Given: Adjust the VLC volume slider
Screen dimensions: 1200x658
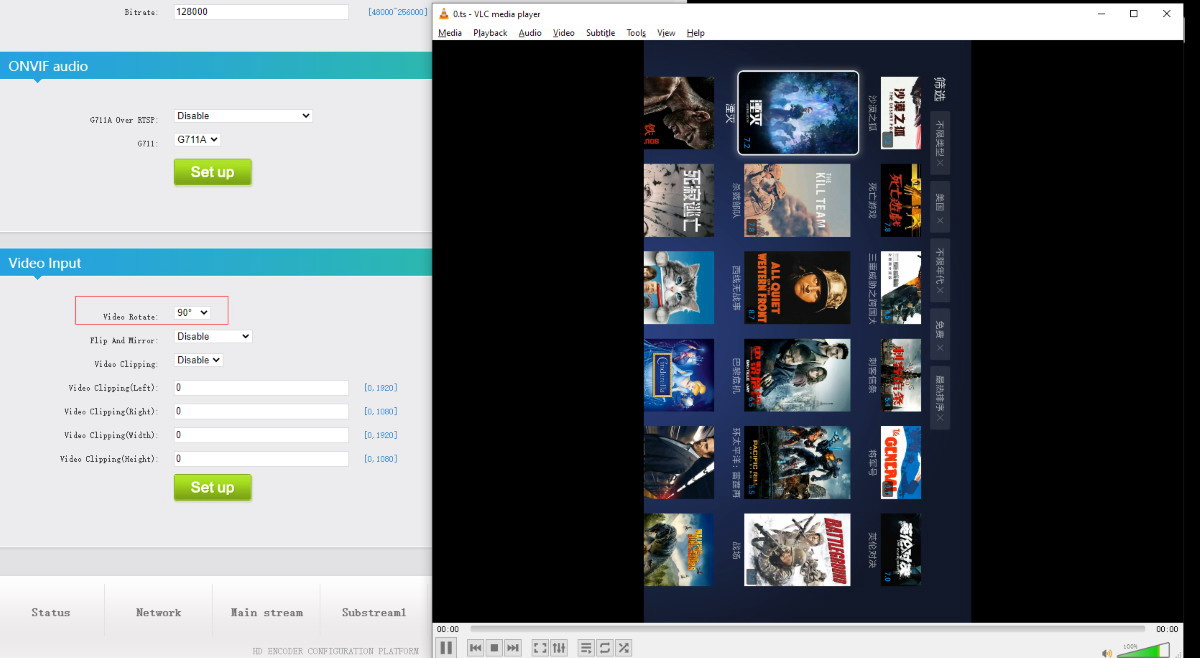Looking at the screenshot, I should tap(1143, 651).
